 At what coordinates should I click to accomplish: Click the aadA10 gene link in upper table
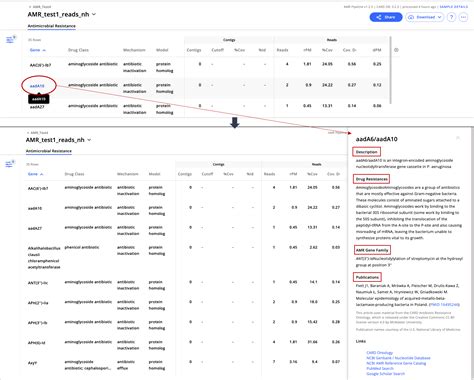click(37, 86)
